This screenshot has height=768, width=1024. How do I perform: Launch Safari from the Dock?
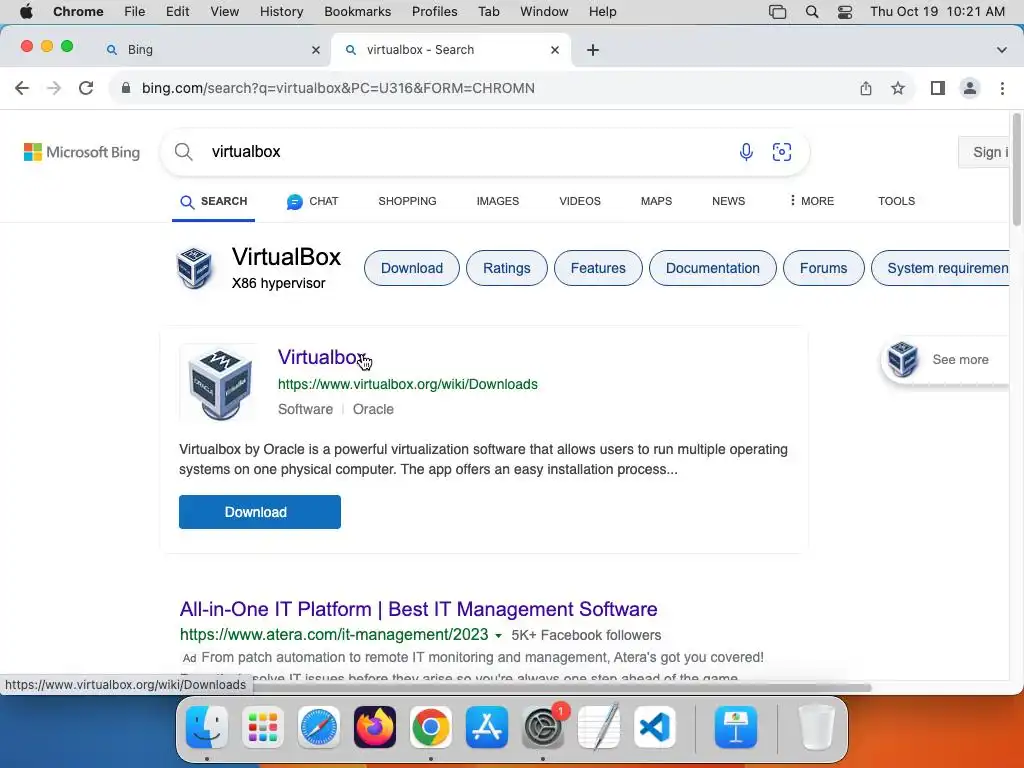click(x=319, y=727)
